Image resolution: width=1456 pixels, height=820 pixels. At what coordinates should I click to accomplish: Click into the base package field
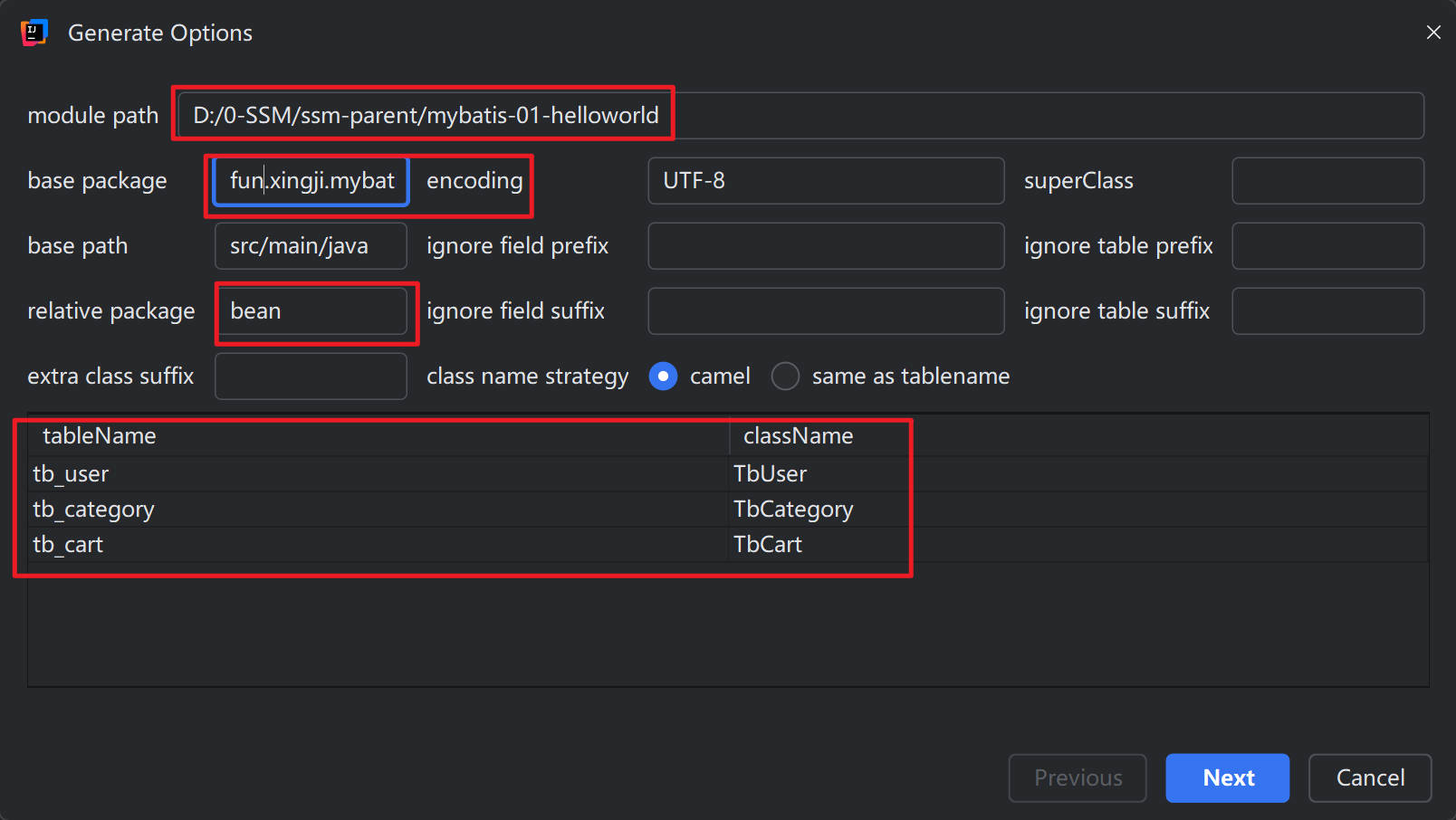tap(311, 181)
